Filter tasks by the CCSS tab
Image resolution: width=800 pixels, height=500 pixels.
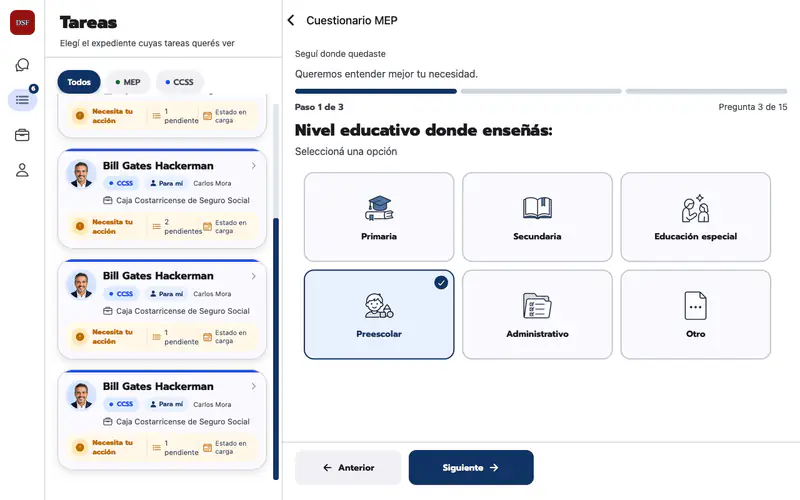click(x=180, y=82)
